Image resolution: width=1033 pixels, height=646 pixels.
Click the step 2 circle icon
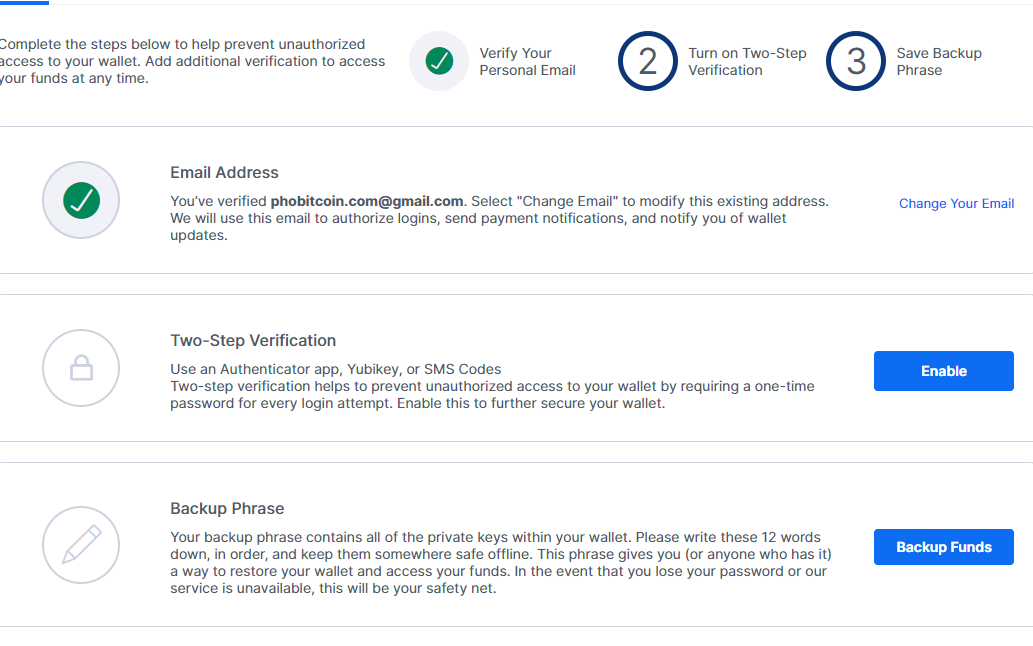click(x=647, y=61)
